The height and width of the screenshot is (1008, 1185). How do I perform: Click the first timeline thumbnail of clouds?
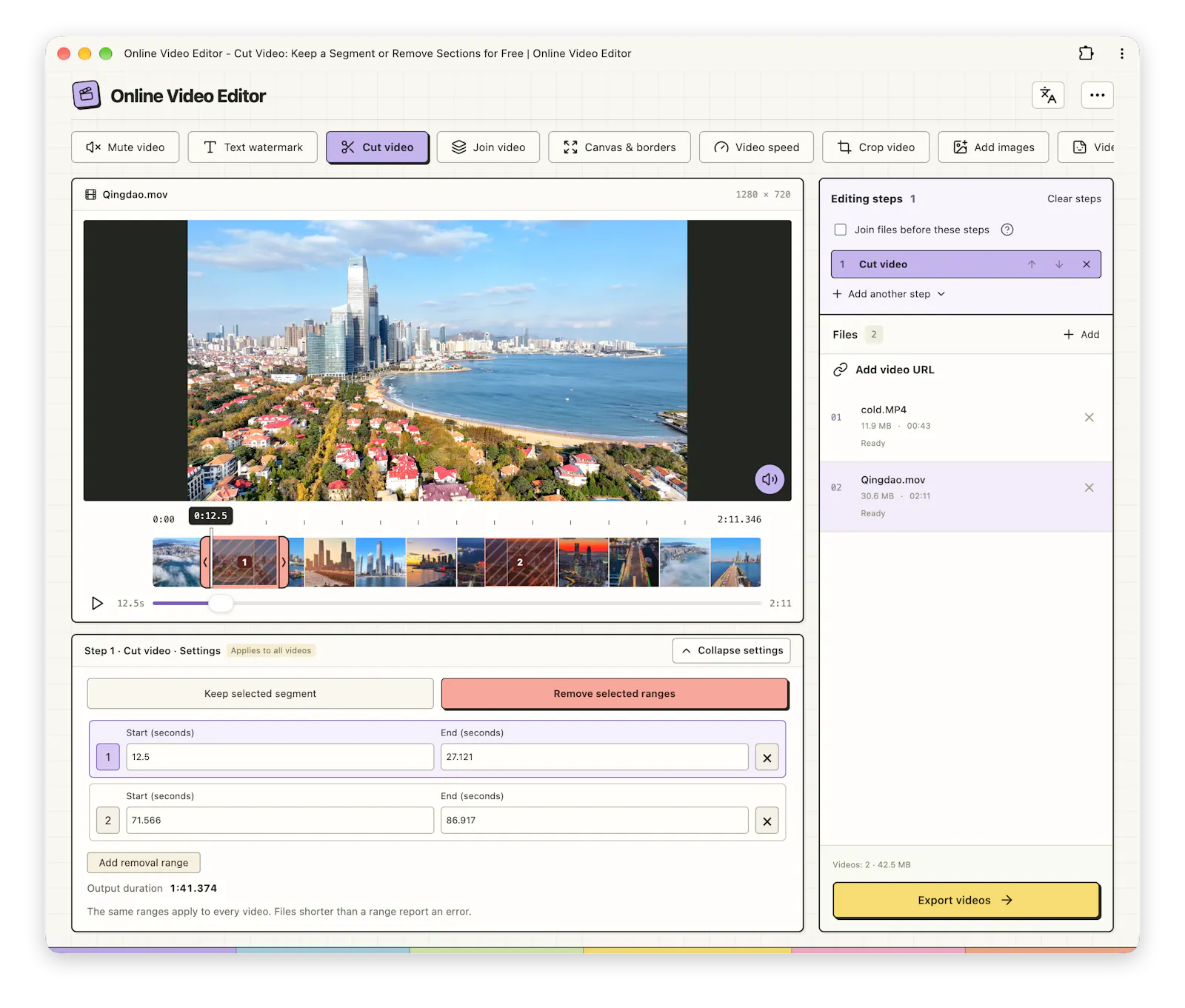point(176,562)
